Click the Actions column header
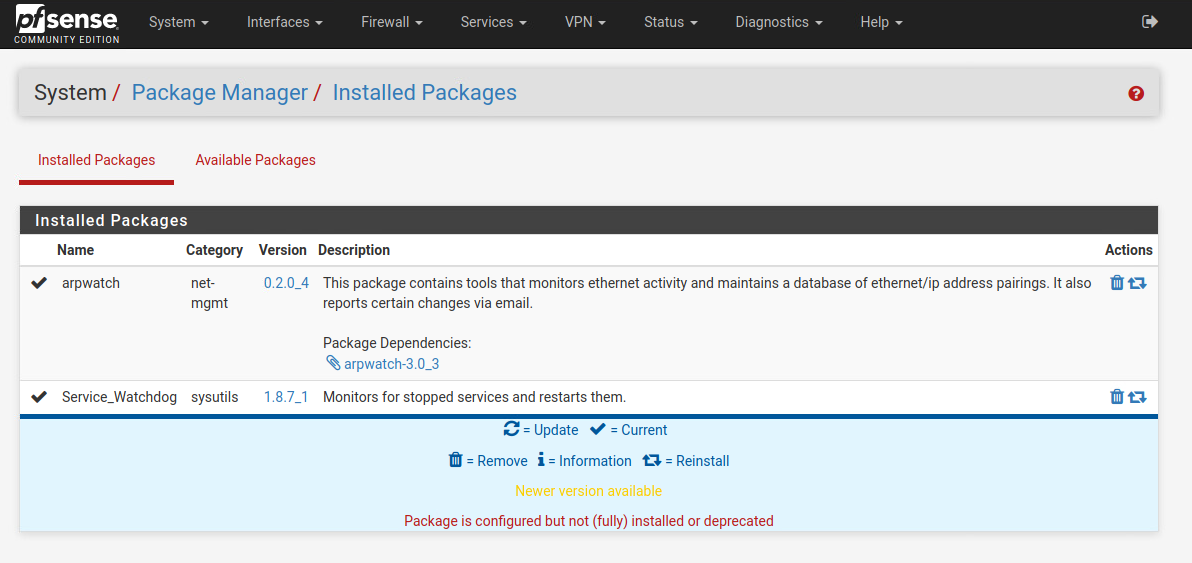This screenshot has height=563, width=1192. 1129,250
